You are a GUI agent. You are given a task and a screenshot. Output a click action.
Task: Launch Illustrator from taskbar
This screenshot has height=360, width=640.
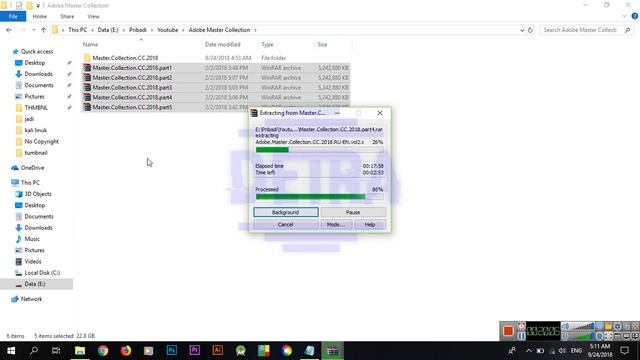pos(218,351)
